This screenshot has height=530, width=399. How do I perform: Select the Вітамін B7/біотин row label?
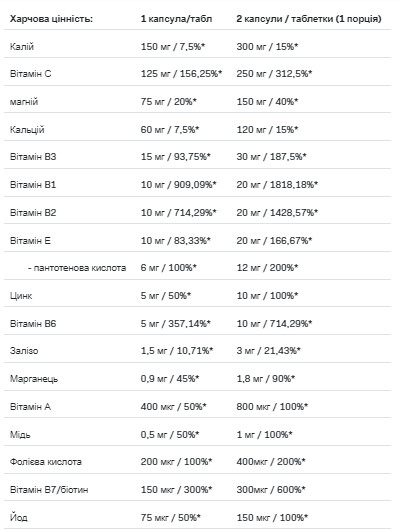(x=49, y=489)
